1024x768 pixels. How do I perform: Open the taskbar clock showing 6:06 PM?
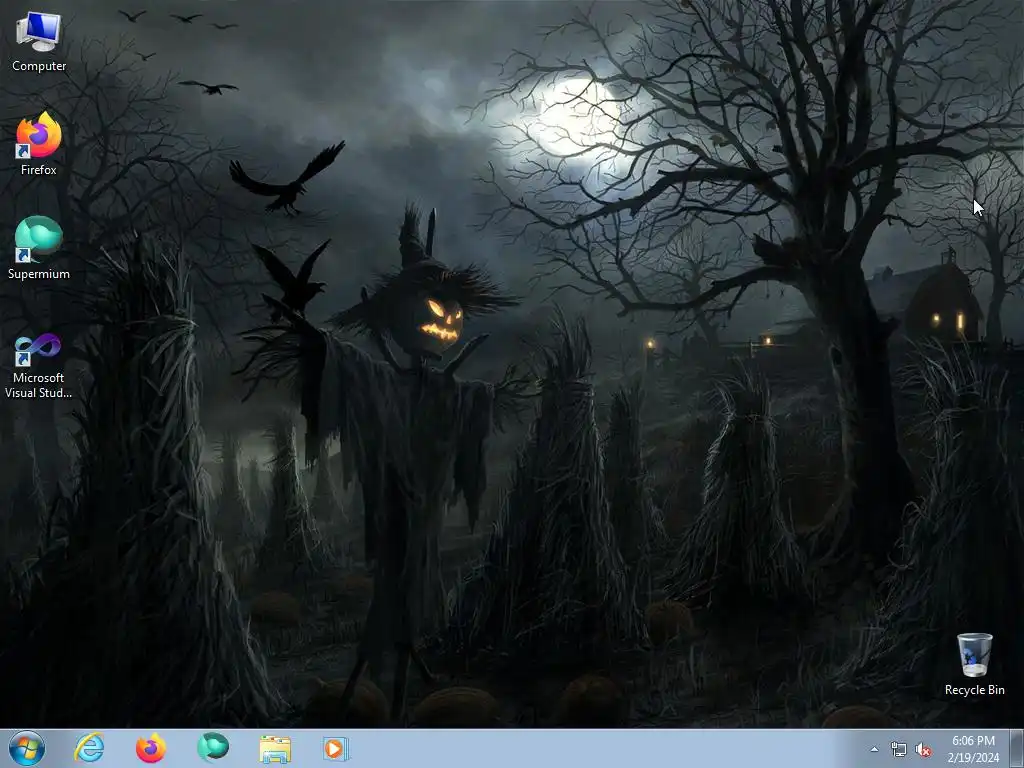coord(973,749)
